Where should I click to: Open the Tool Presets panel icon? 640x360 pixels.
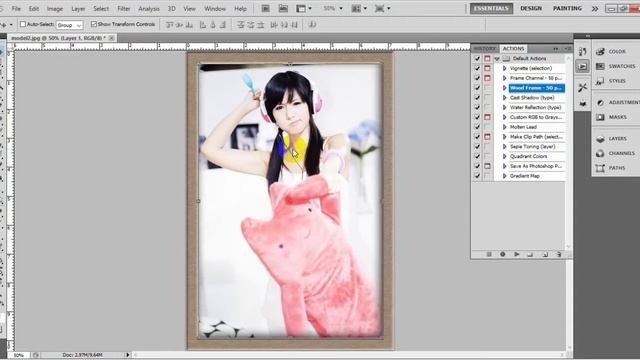(582, 87)
